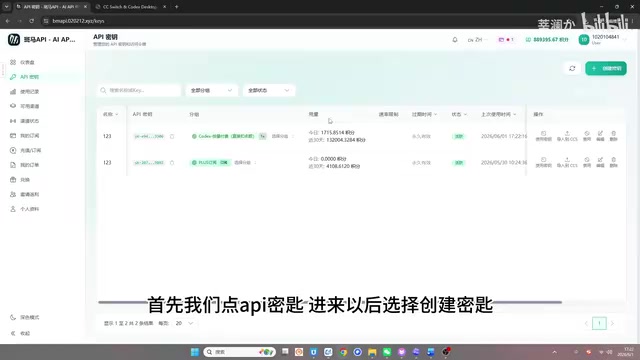Import first row's key to CCS

tap(567, 136)
